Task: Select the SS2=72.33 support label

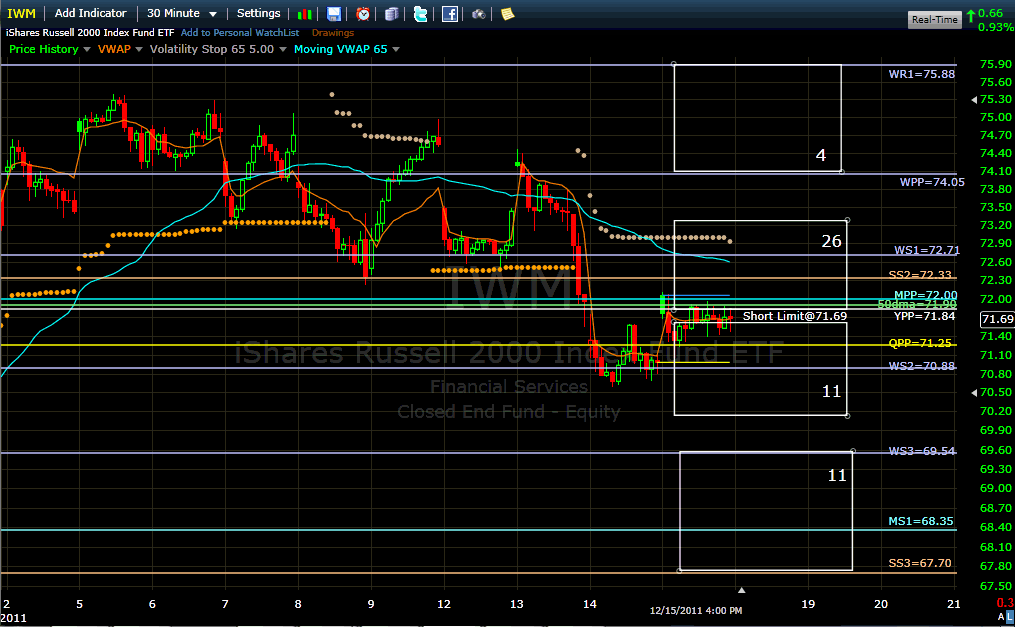Action: 920,275
